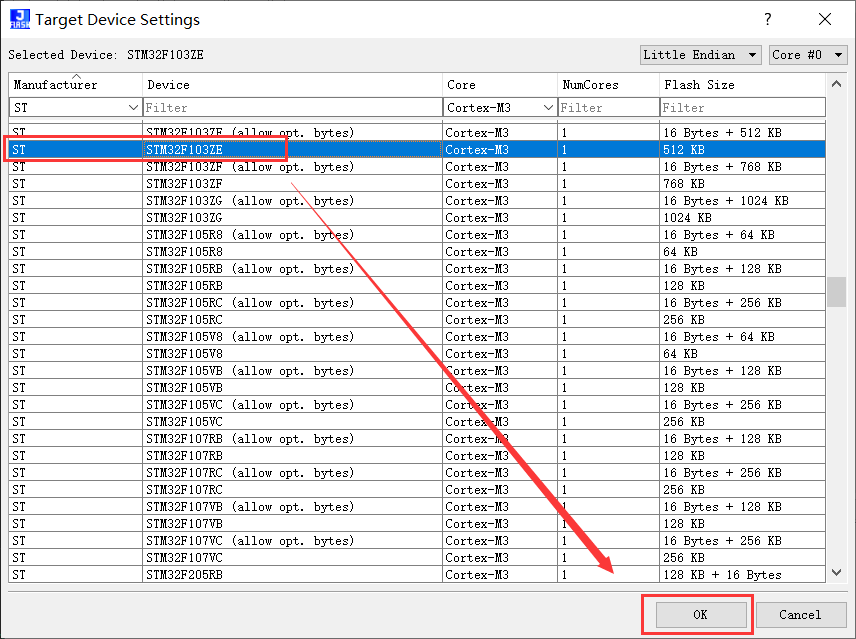The image size is (856, 639).
Task: Select STM32F105RC (allow opt. bytes) row
Action: click(x=417, y=302)
